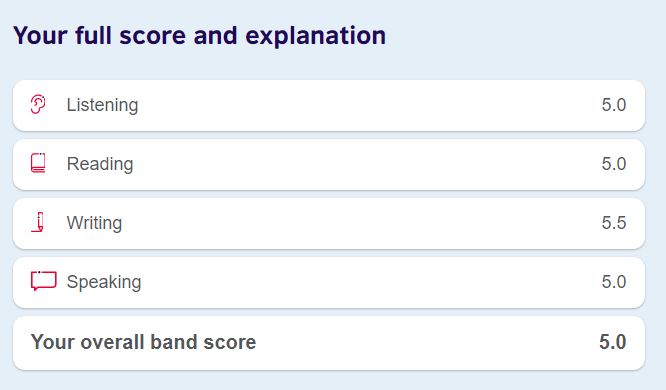
Task: Click the Writing 5.5 score value
Action: (x=614, y=223)
